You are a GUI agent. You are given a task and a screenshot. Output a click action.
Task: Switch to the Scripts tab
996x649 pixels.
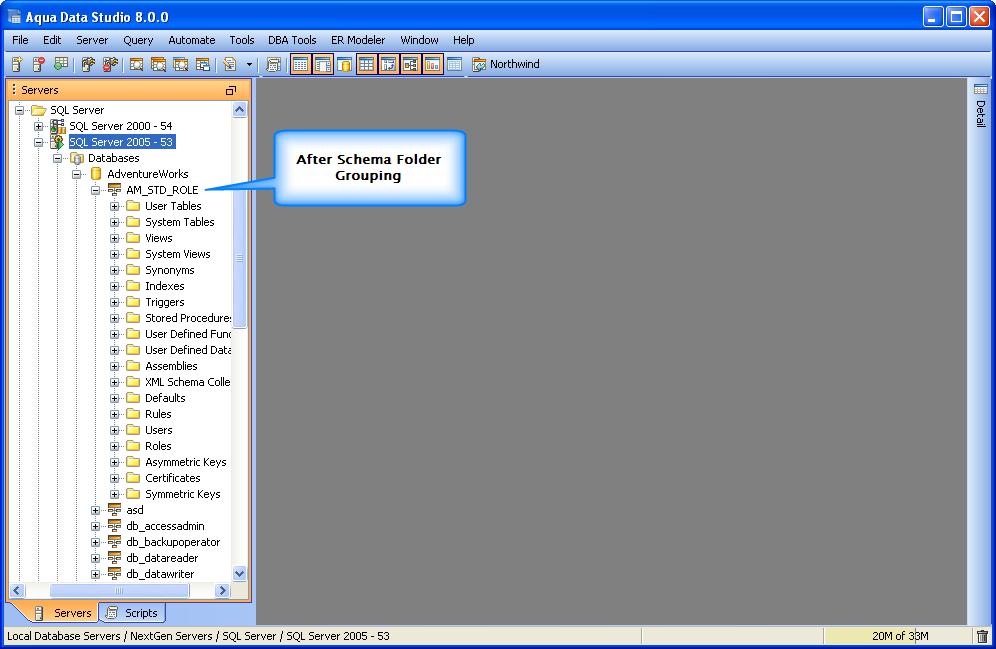point(132,613)
